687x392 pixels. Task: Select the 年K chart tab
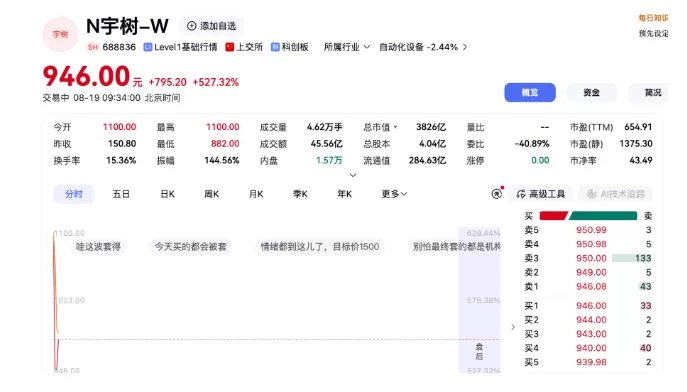tap(345, 194)
